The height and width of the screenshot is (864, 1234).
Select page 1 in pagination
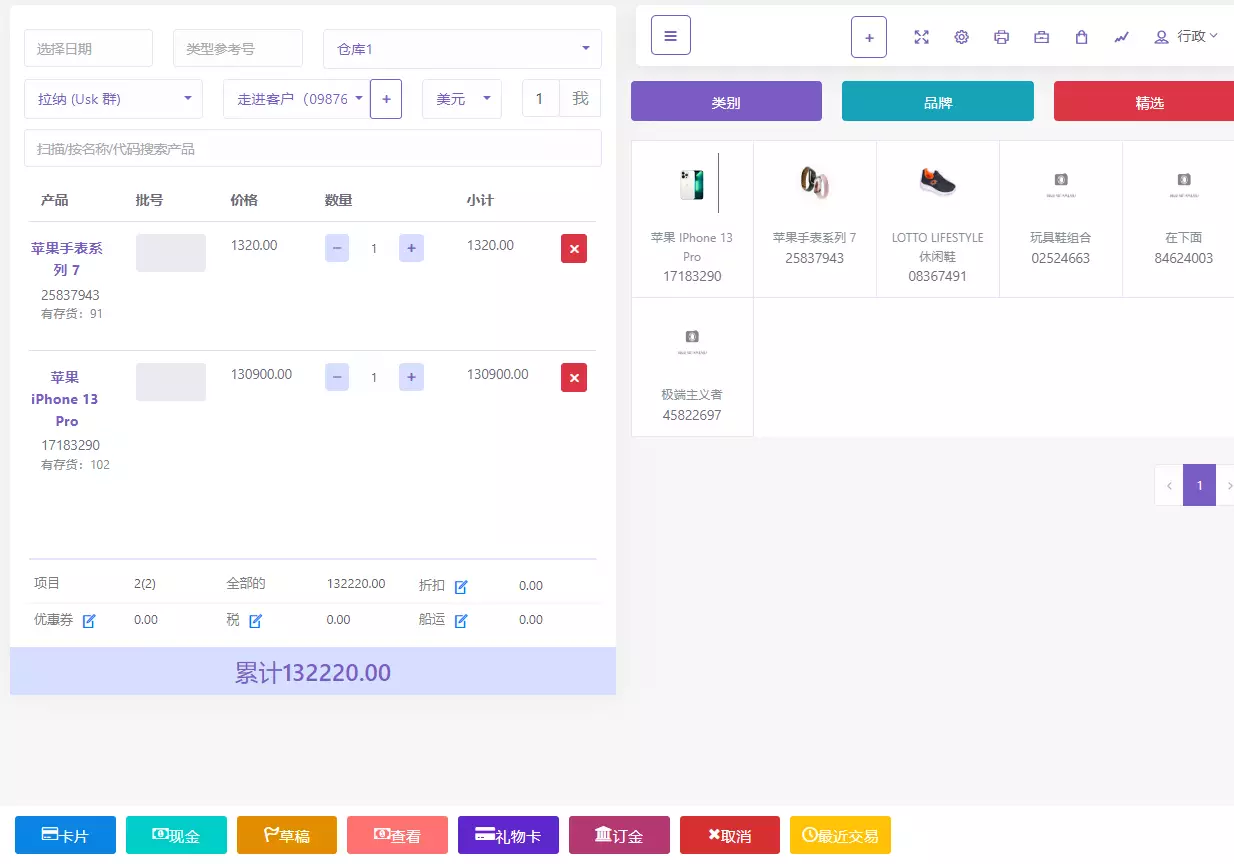pos(1199,485)
